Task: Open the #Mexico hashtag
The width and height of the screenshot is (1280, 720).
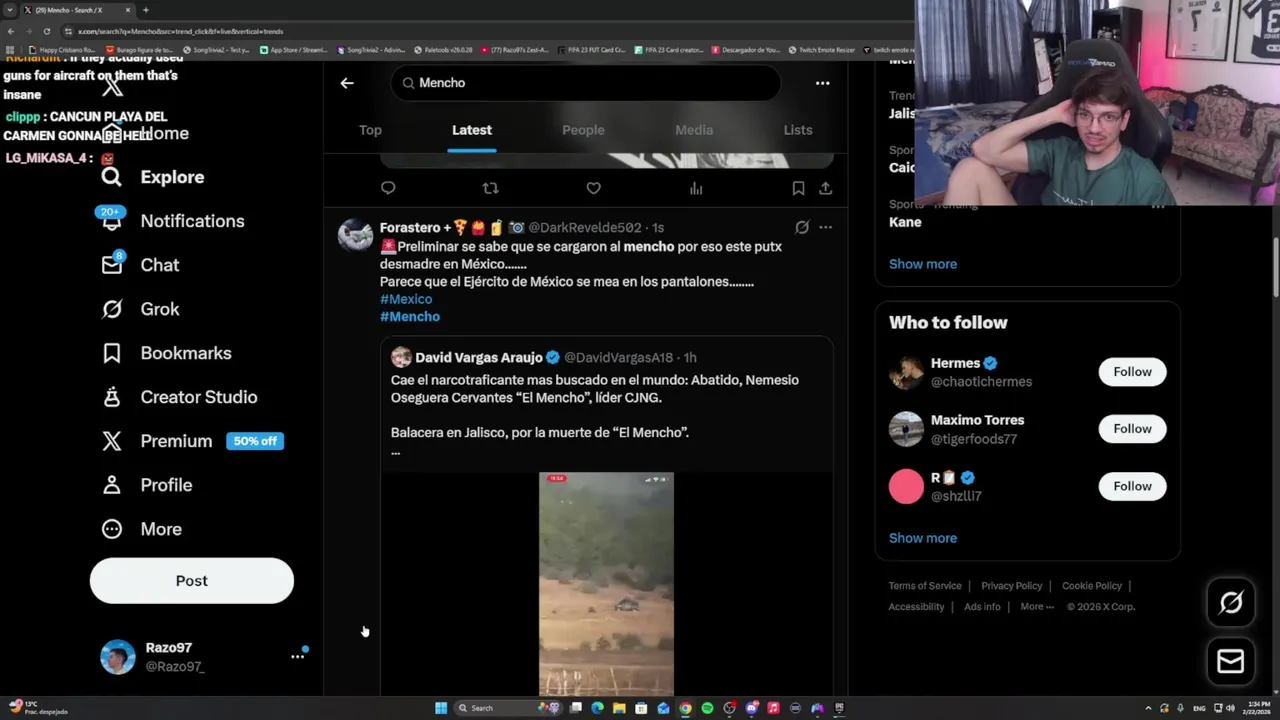Action: point(406,299)
